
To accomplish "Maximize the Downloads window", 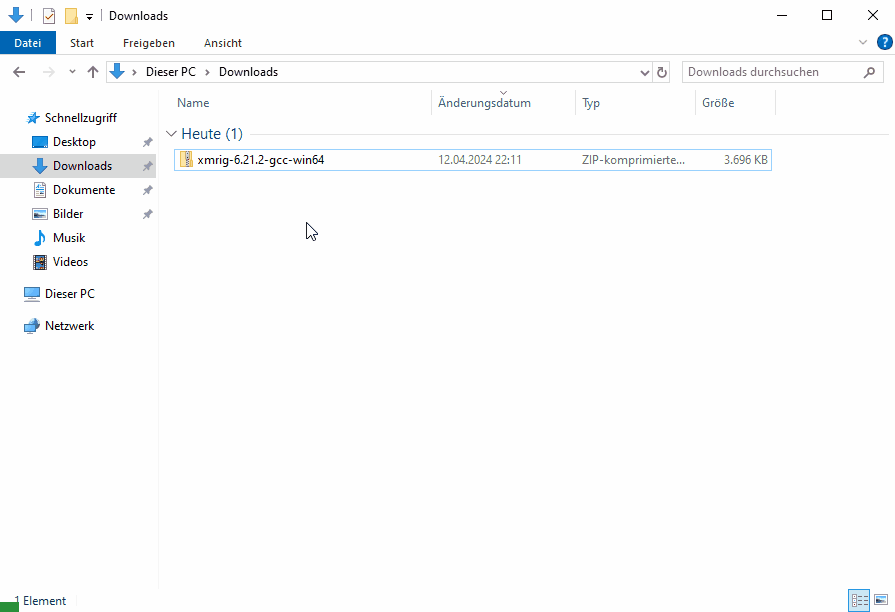I will [x=827, y=15].
